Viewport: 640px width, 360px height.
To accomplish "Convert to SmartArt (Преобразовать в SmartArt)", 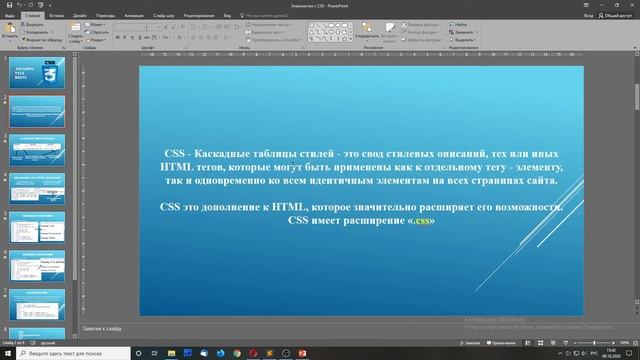I will click(274, 40).
